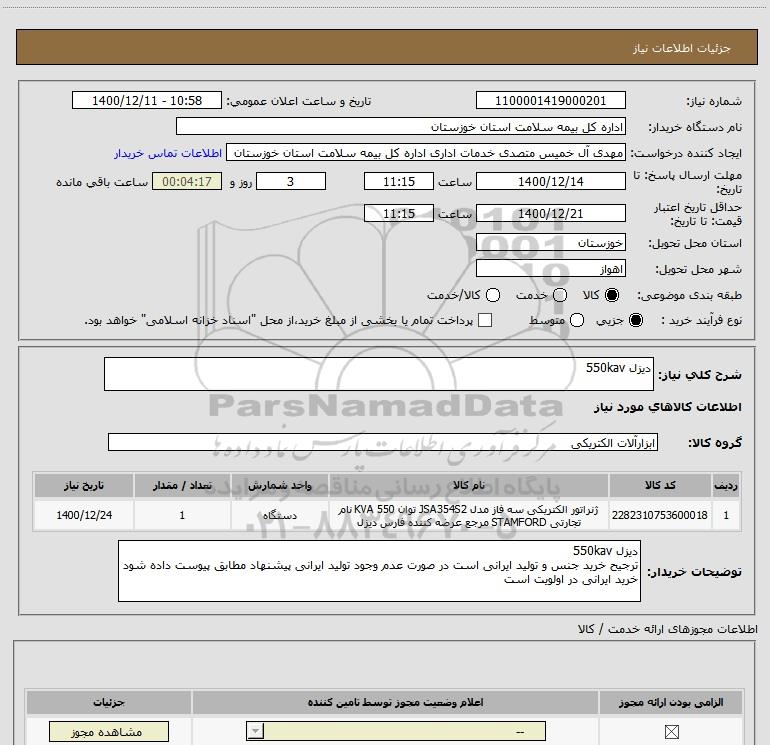Click the ردیف column header
The height and width of the screenshot is (745, 770).
pos(726,486)
